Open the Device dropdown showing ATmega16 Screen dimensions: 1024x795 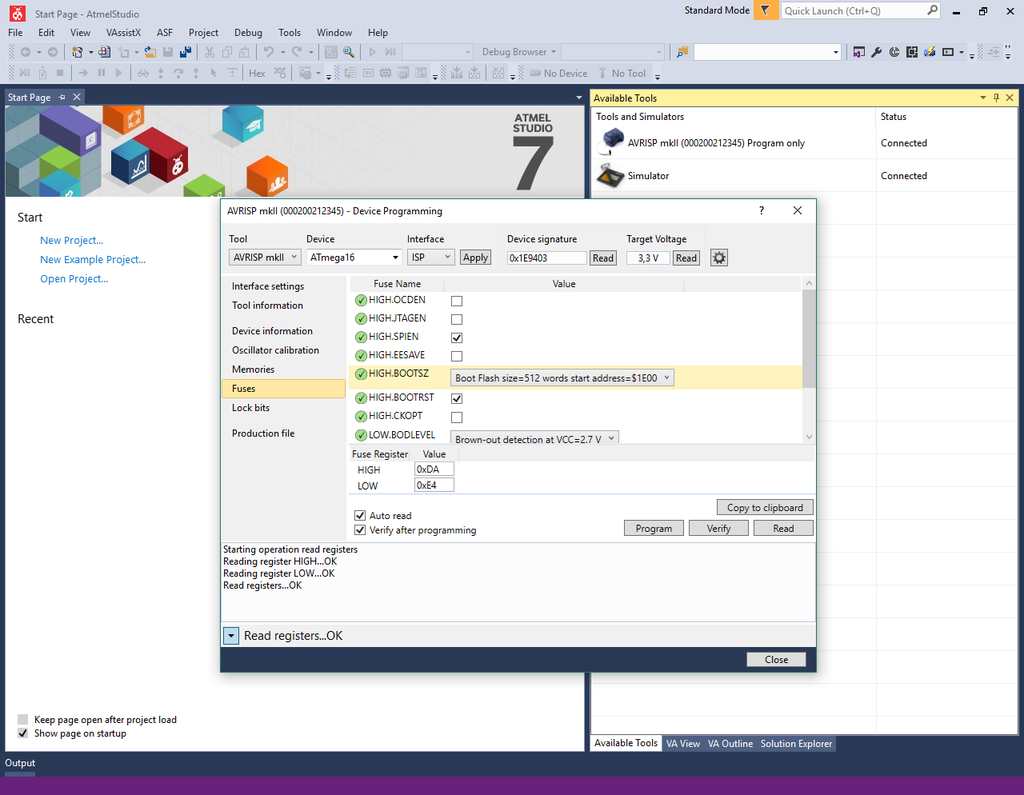tap(353, 257)
